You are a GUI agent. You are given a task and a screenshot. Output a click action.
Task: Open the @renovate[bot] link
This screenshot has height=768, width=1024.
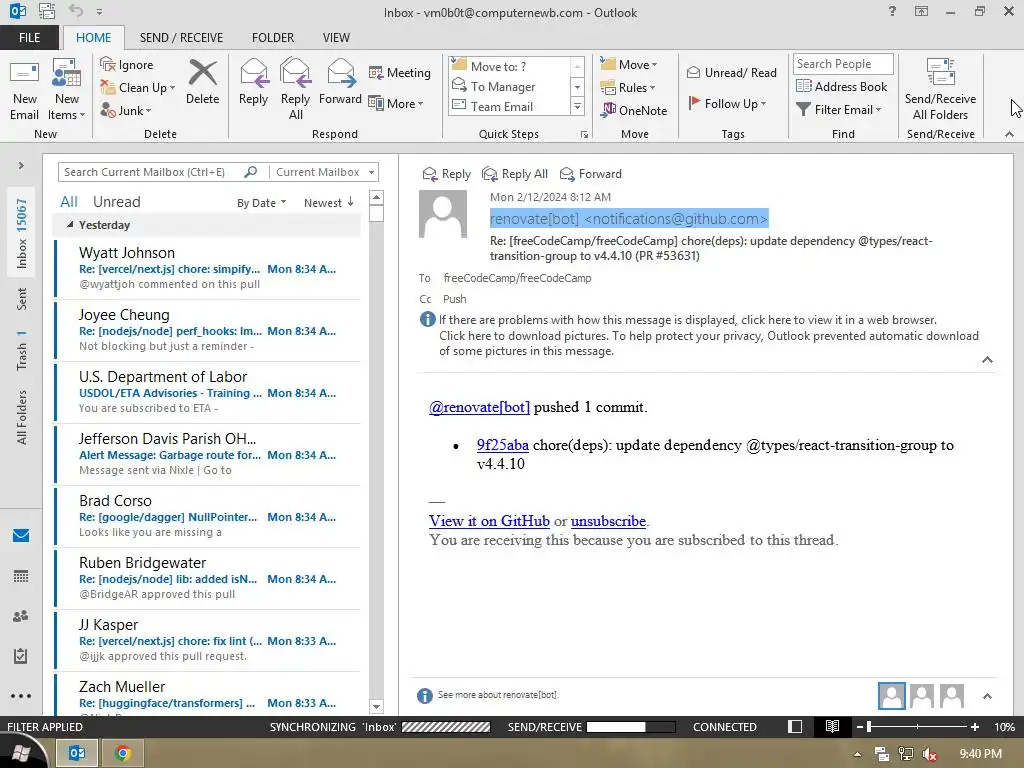tap(479, 407)
